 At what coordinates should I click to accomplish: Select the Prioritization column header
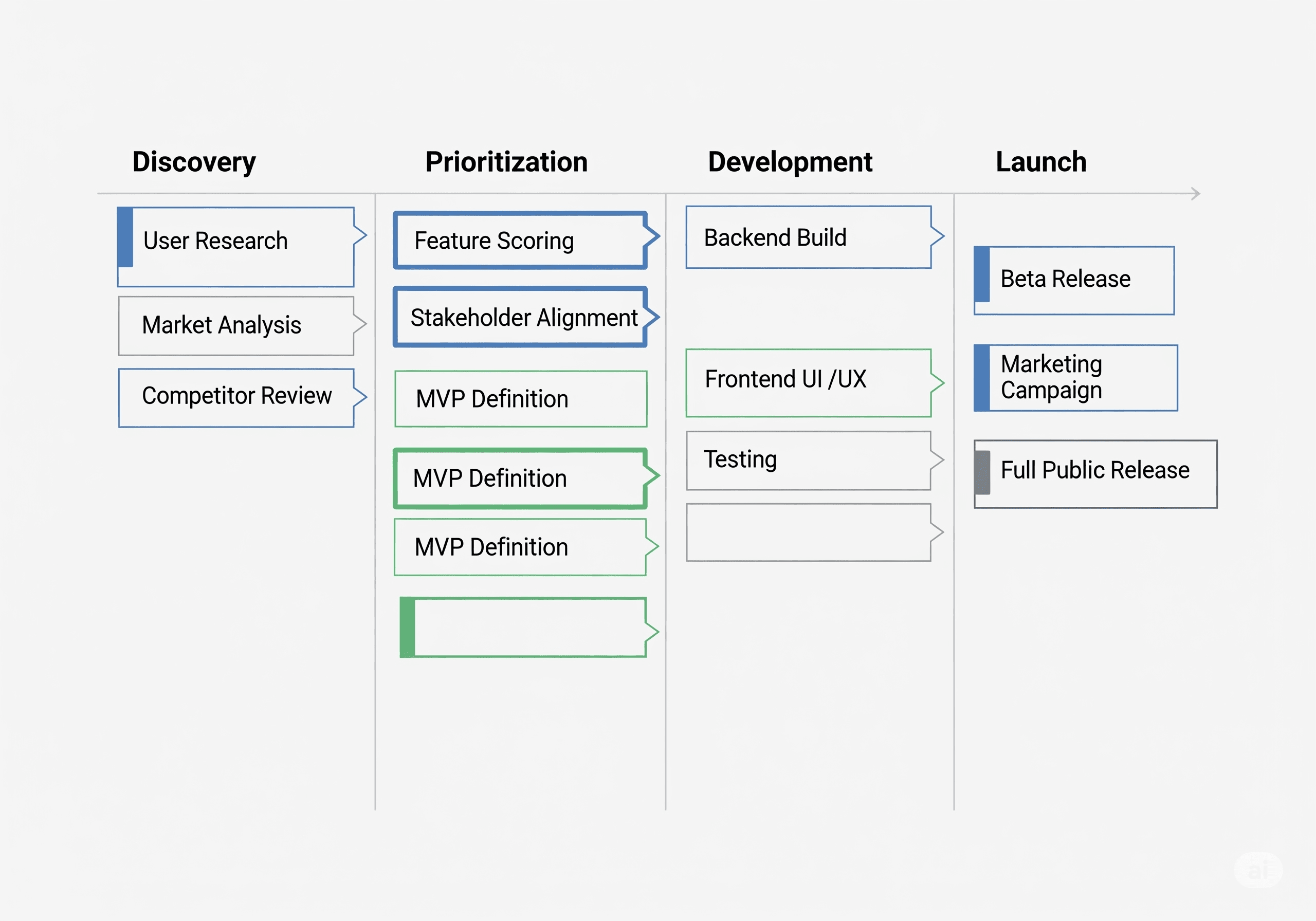click(x=506, y=162)
